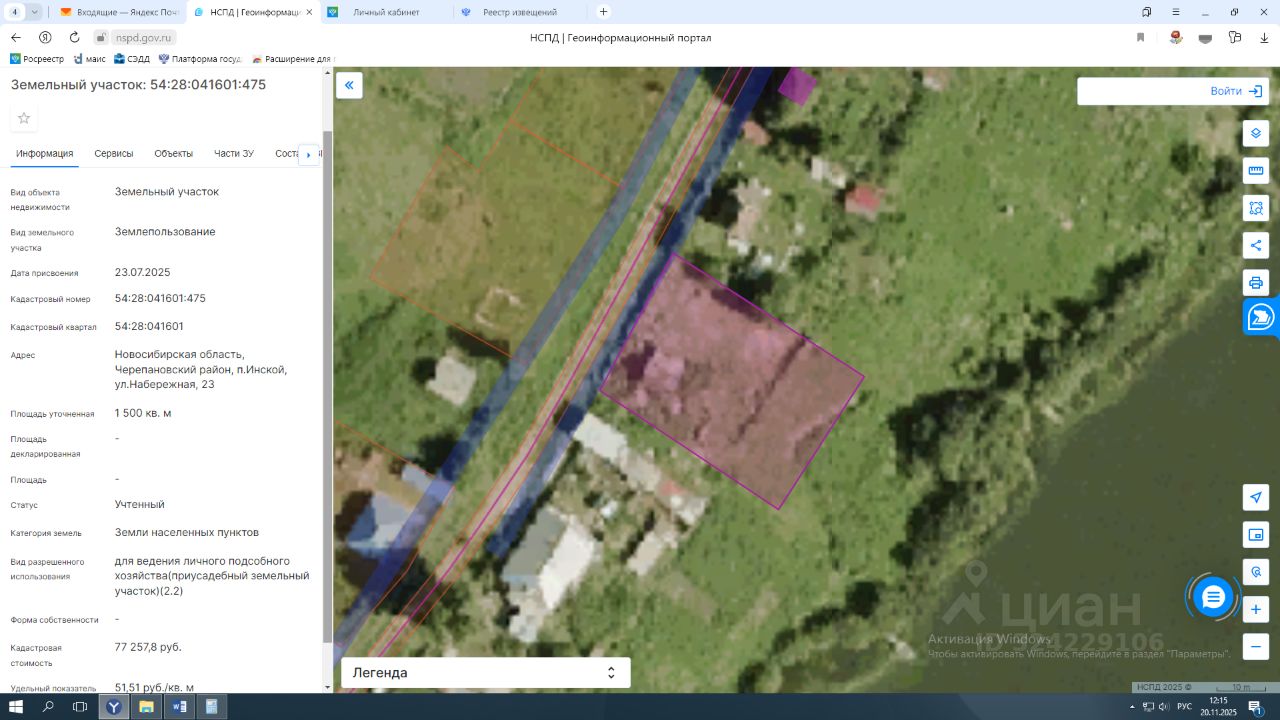Open Windows taskbar search
Viewport: 1280px width, 720px height.
pyautogui.click(x=48, y=707)
